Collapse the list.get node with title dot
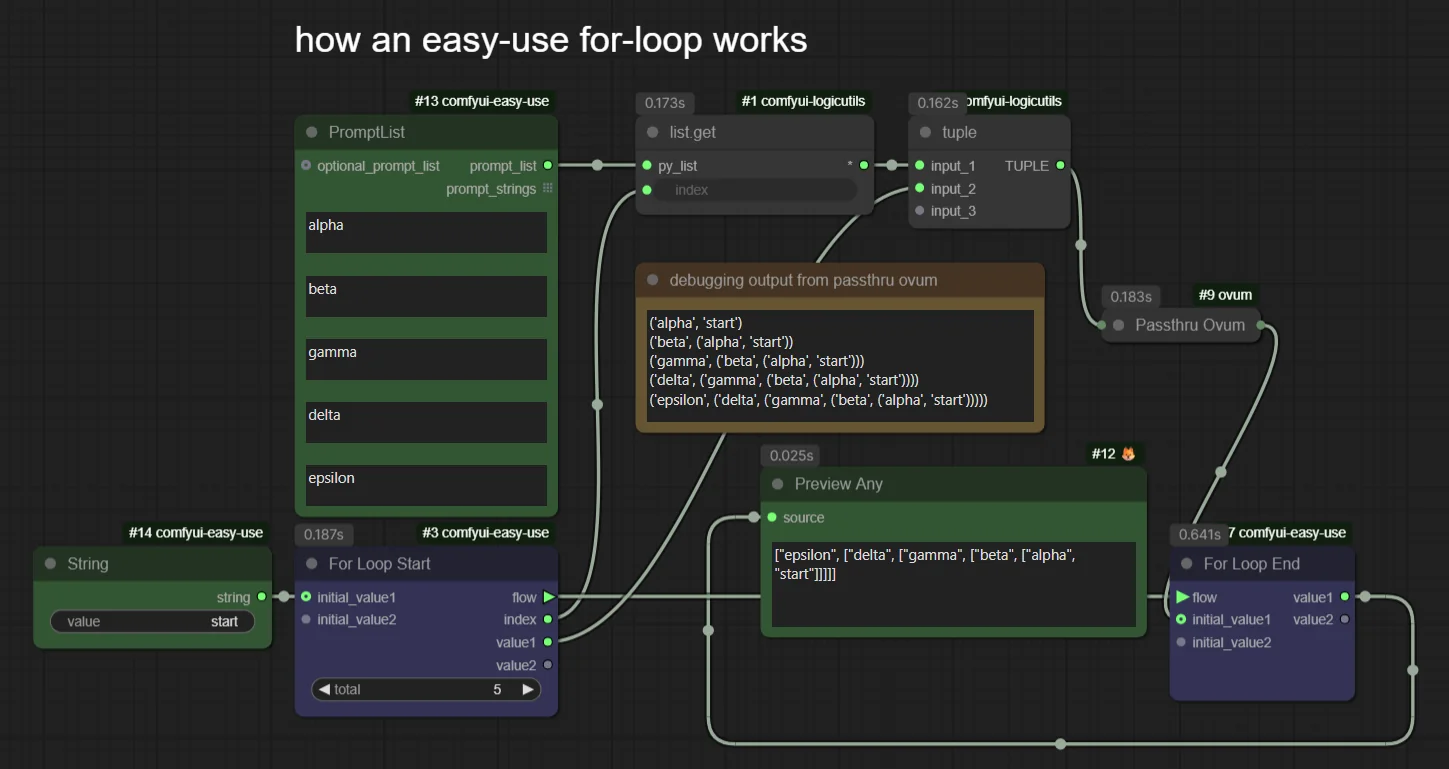This screenshot has height=769, width=1449. pos(652,132)
